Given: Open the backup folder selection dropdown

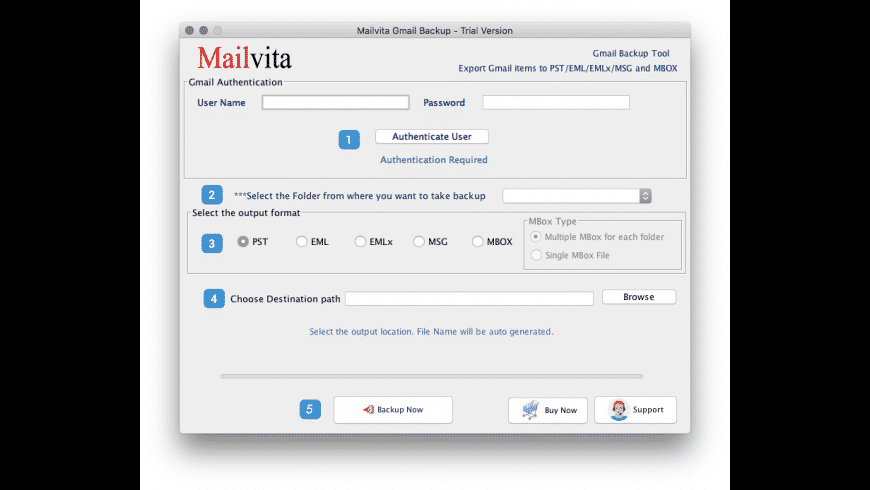Looking at the screenshot, I should [x=577, y=196].
